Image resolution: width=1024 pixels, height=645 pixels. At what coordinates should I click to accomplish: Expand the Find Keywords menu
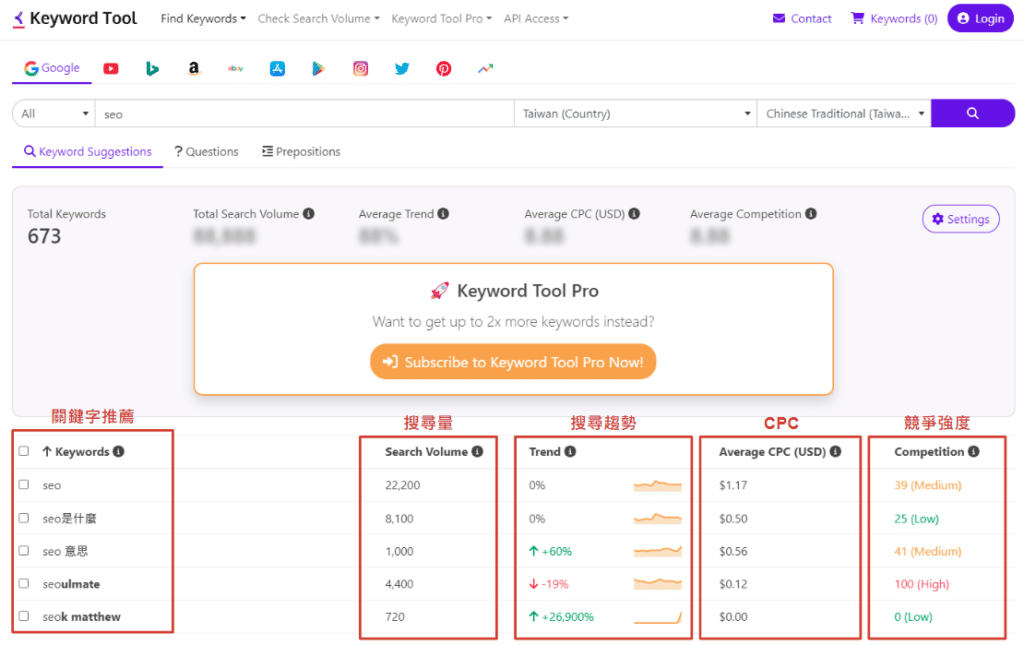(203, 19)
